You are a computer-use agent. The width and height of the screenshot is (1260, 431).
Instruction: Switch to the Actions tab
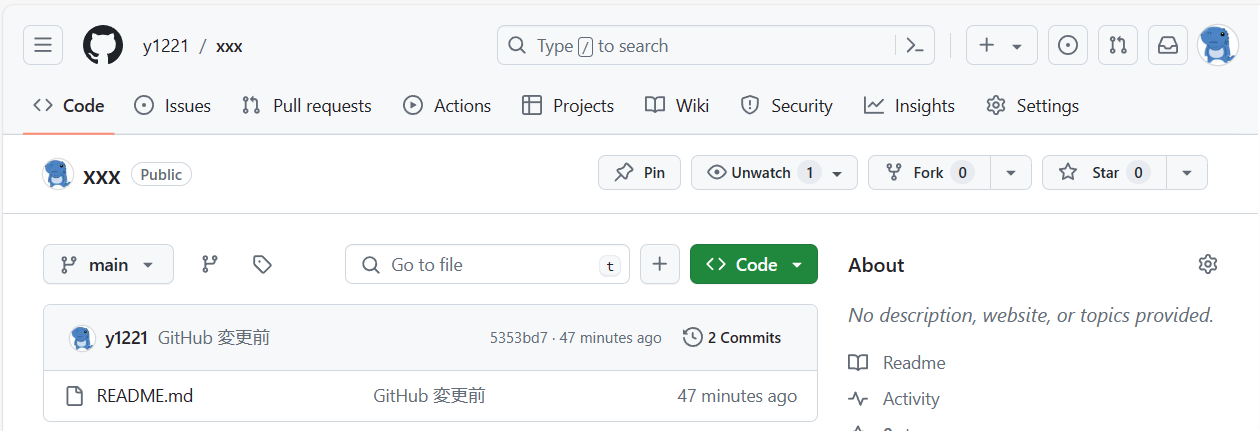click(447, 105)
